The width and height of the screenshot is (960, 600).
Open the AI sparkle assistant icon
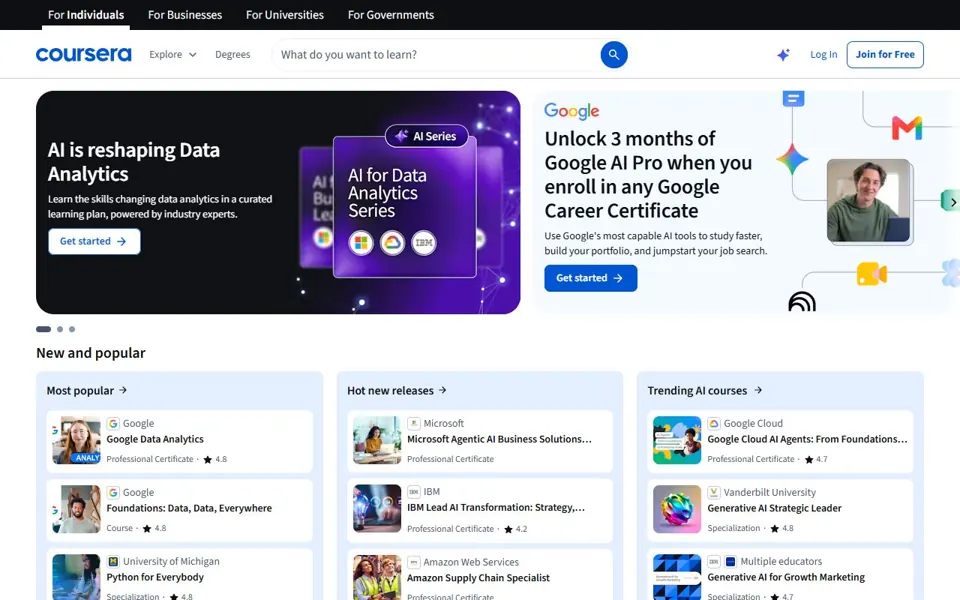coord(783,54)
